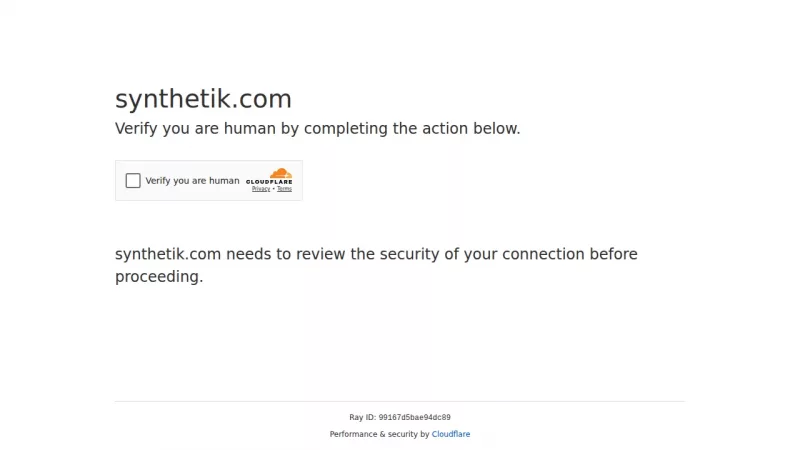Check the Verify you are human checkbox
The image size is (800, 450).
[133, 181]
